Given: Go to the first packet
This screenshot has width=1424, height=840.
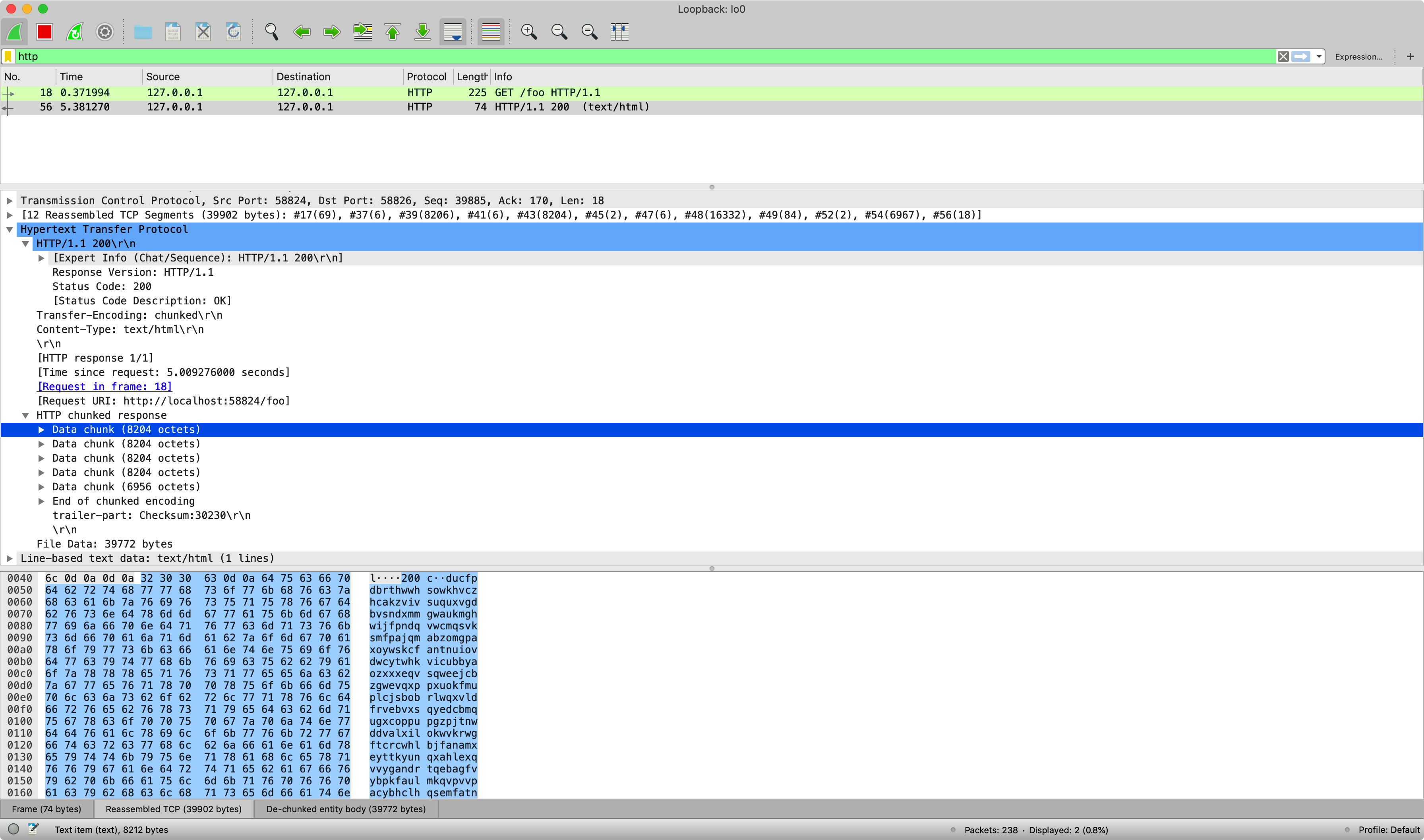Looking at the screenshot, I should (393, 32).
